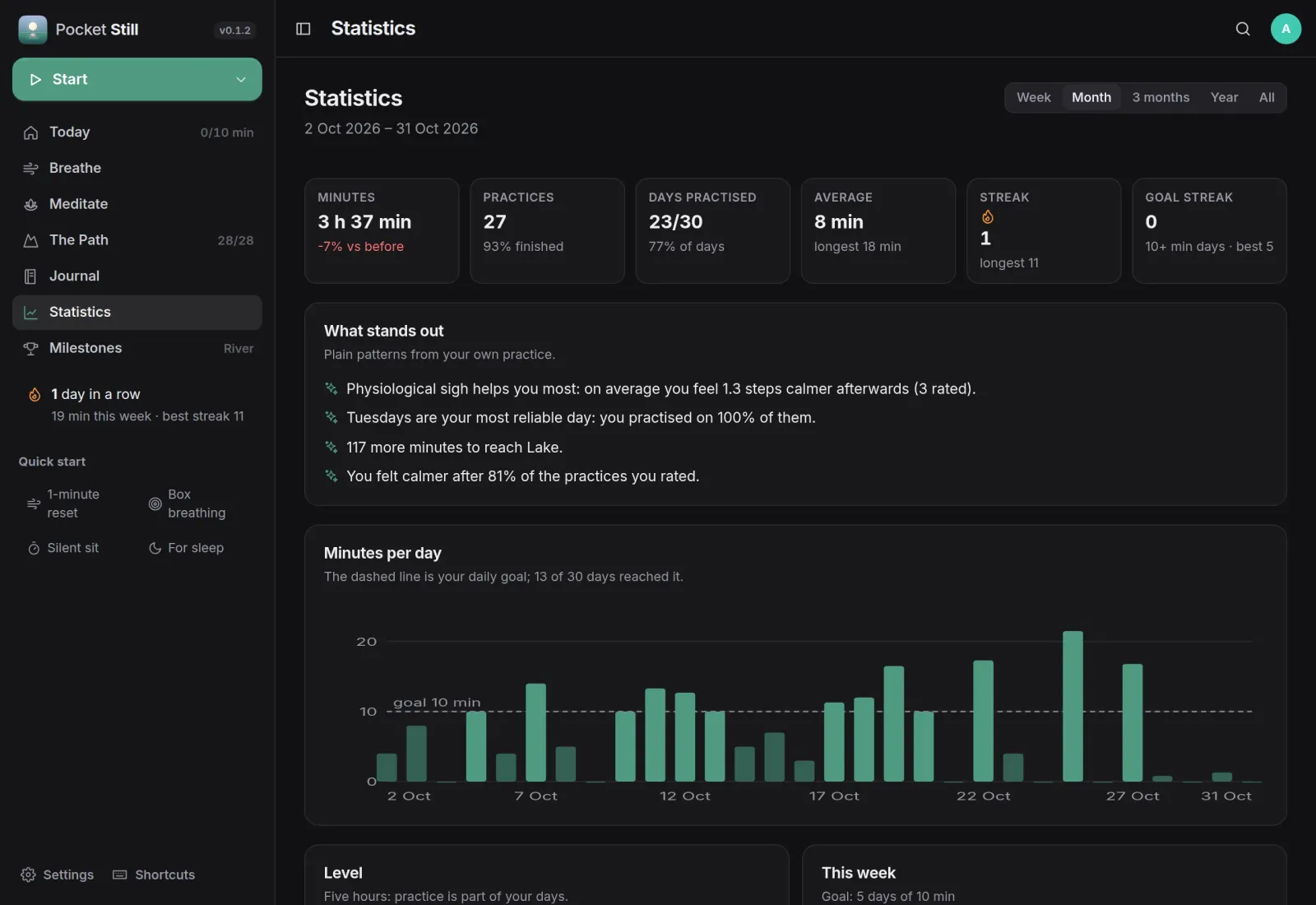Switch range to Week
This screenshot has width=1316, height=905.
[x=1033, y=97]
